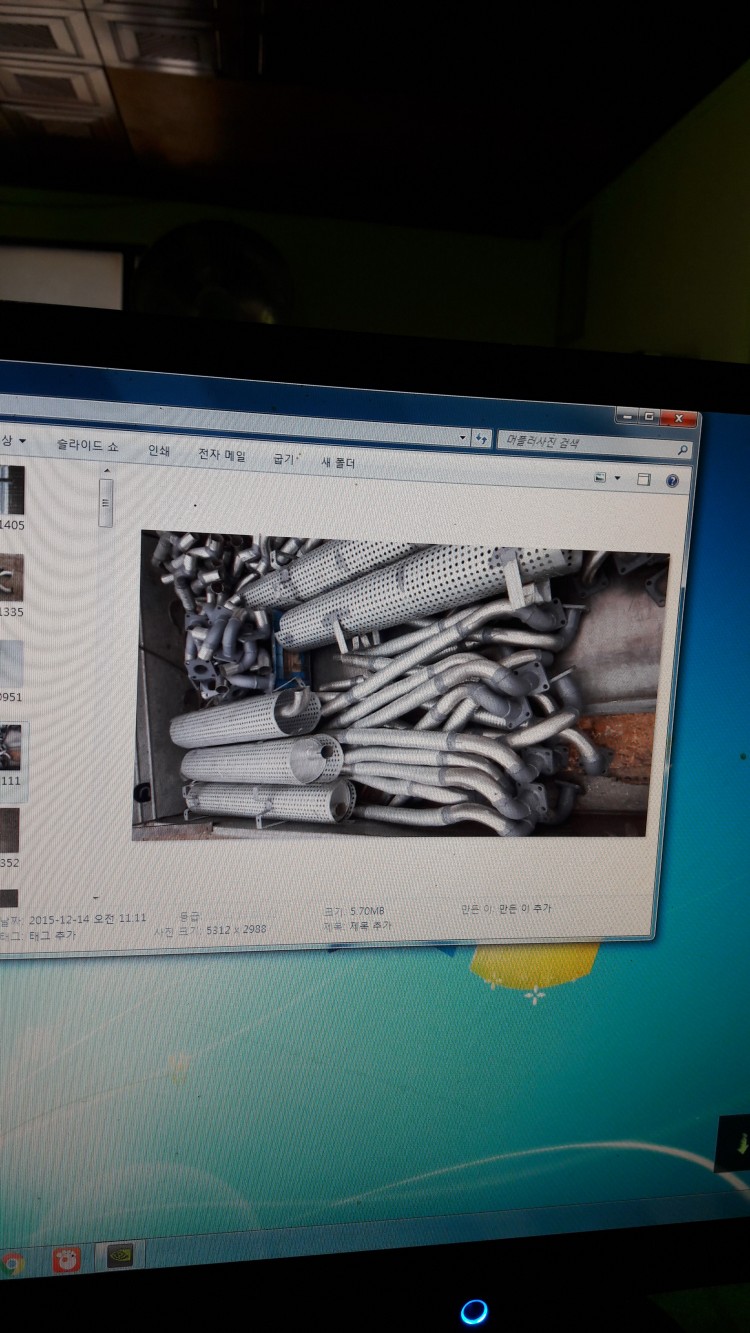The height and width of the screenshot is (1333, 750).
Task: Open the view options dropdown arrow
Action: [617, 479]
